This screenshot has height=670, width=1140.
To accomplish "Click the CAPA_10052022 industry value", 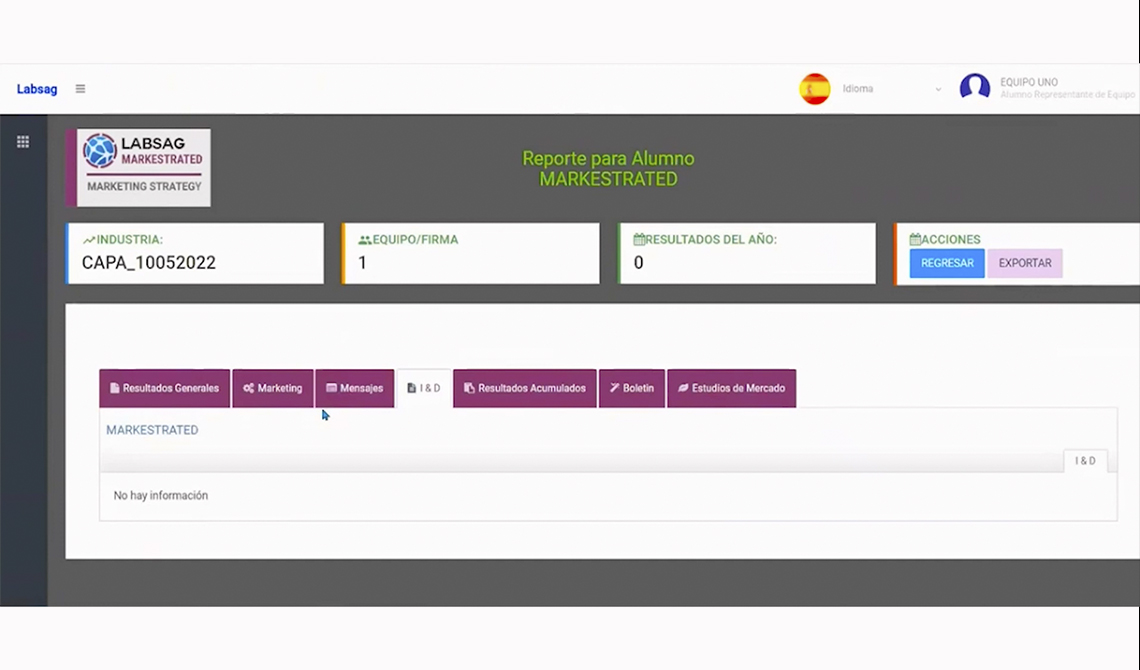I will tap(148, 262).
